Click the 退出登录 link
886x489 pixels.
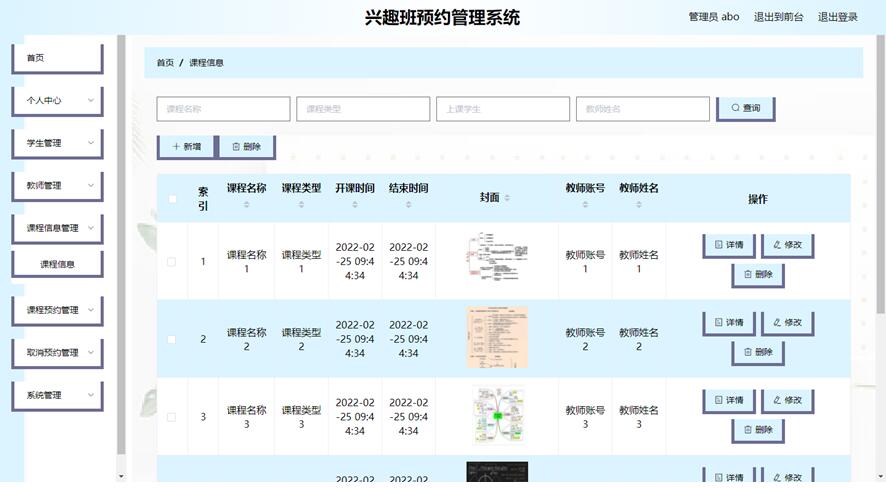pyautogui.click(x=837, y=17)
